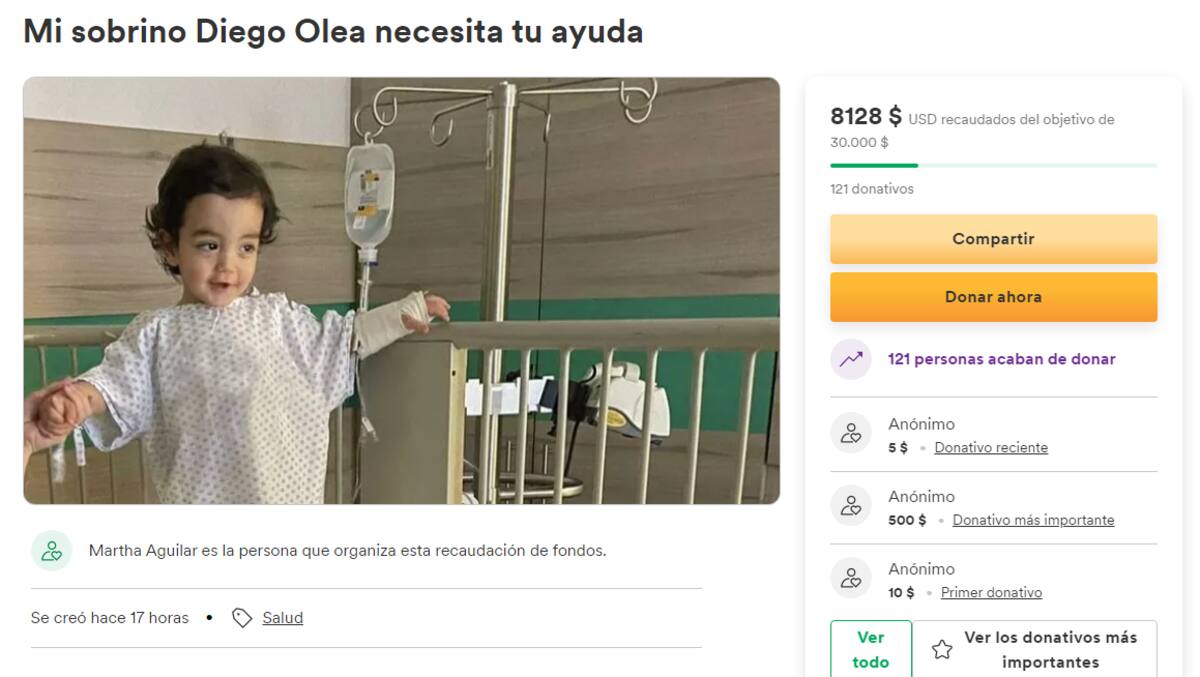The width and height of the screenshot is (1200, 677).
Task: Click the donor icon beside the 5 $ donation
Action: point(851,433)
